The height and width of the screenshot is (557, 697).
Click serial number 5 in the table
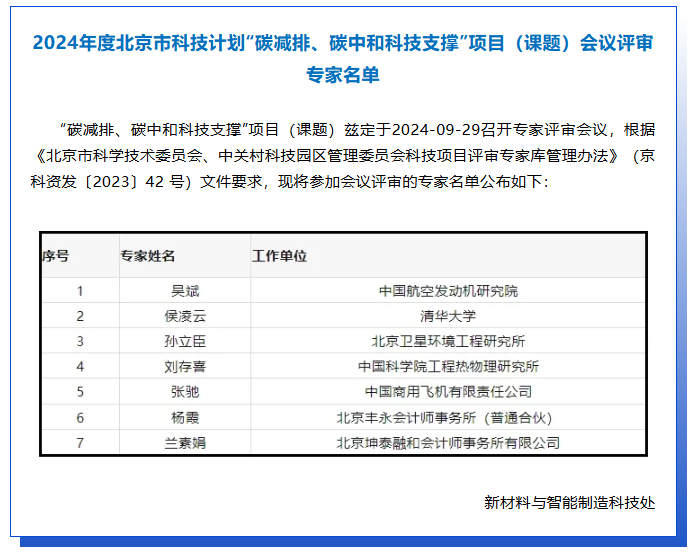point(80,392)
